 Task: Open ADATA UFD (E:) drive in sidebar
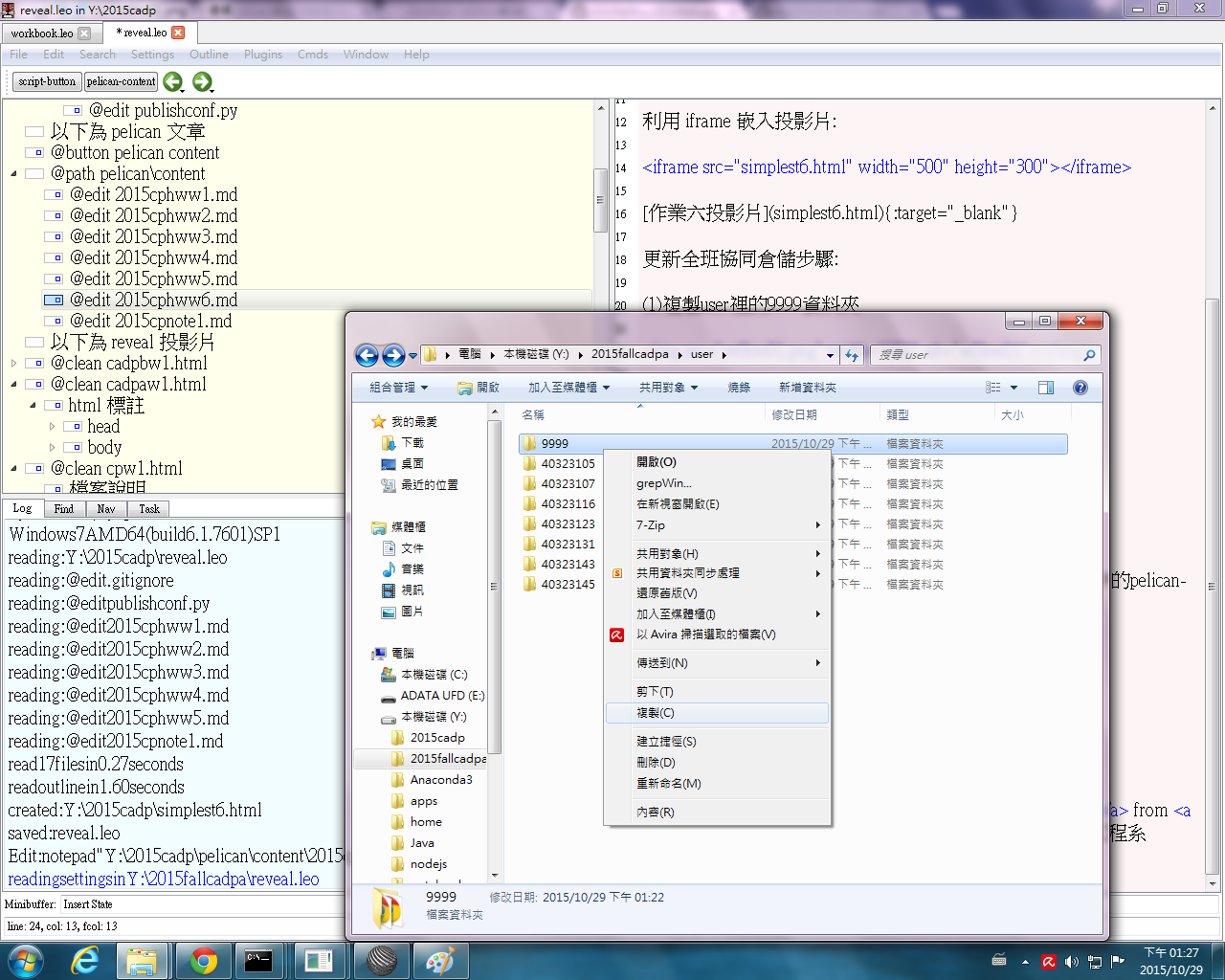click(x=442, y=695)
